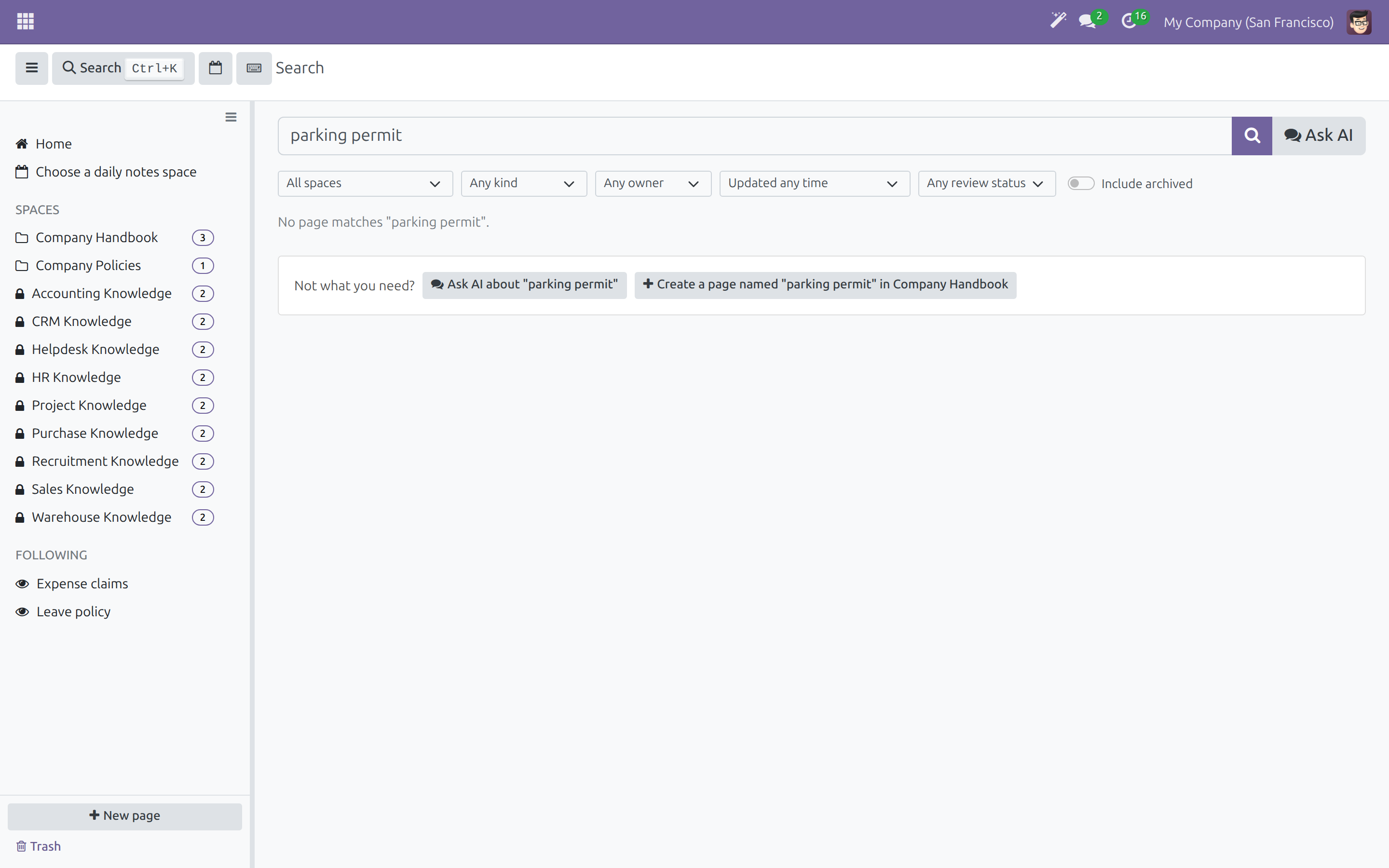Click the keyboard shortcuts icon
The image size is (1389, 868).
coord(254,68)
